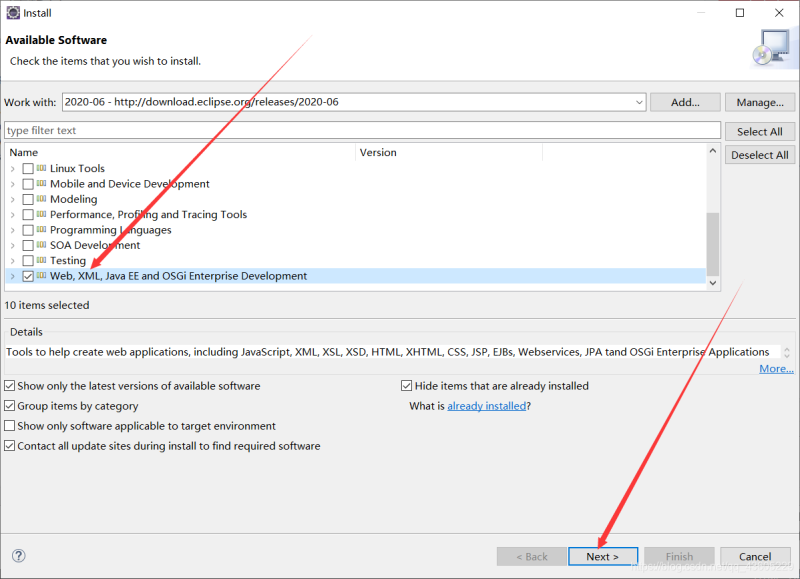Check the Programming Languages checkbox

tap(28, 230)
